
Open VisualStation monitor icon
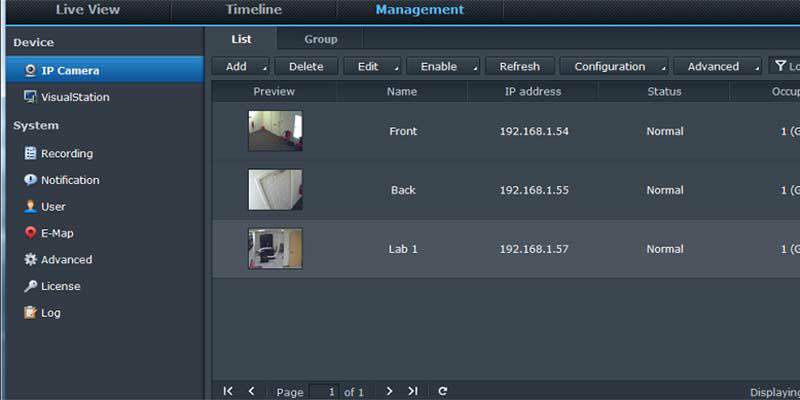coord(31,97)
